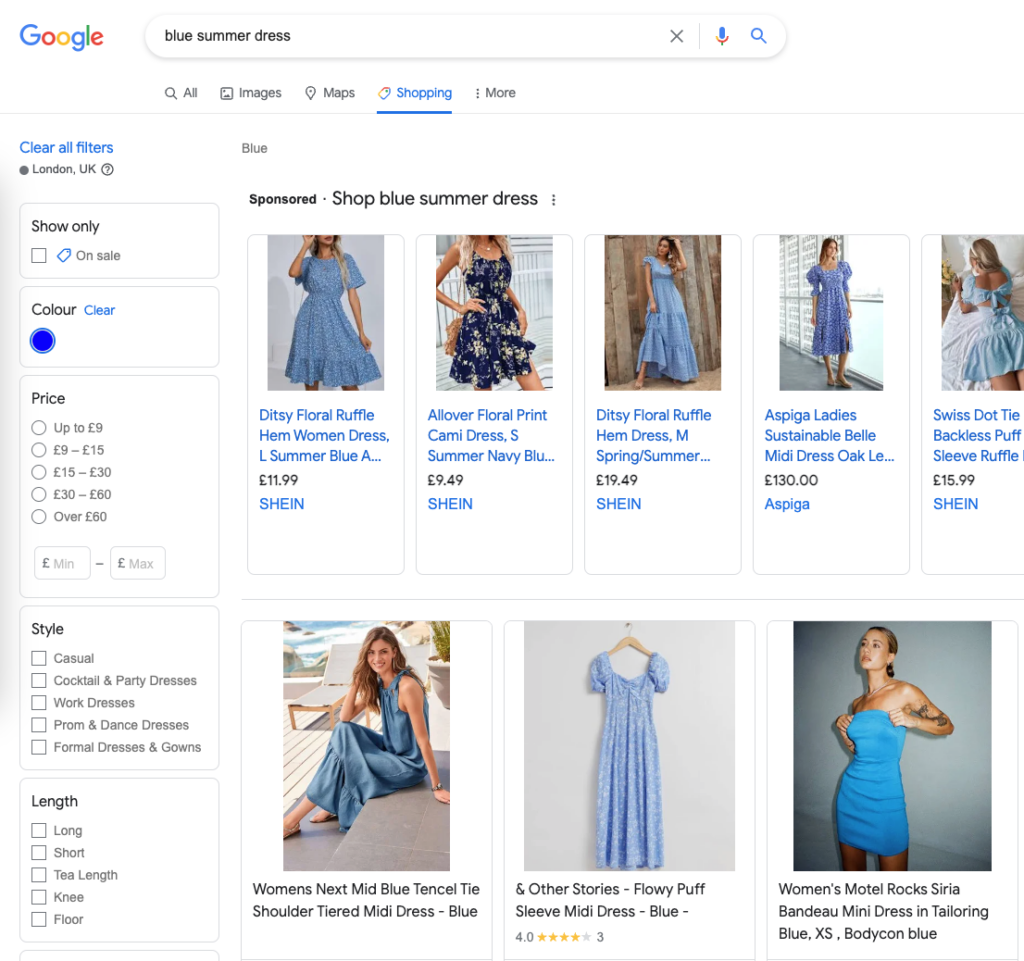This screenshot has width=1024, height=961.
Task: Open & Other Stories Flowy Puff Sleeve title
Action: coord(610,900)
